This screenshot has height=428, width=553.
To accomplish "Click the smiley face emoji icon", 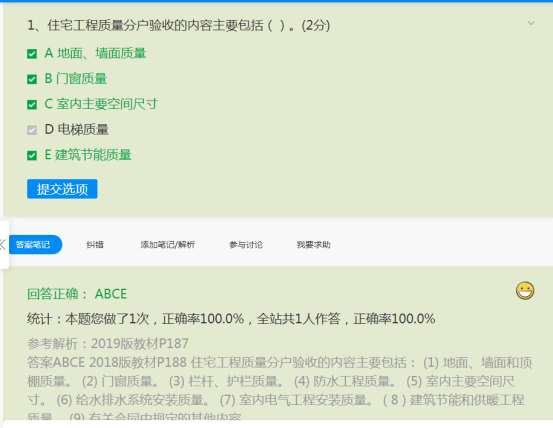I will 525,291.
